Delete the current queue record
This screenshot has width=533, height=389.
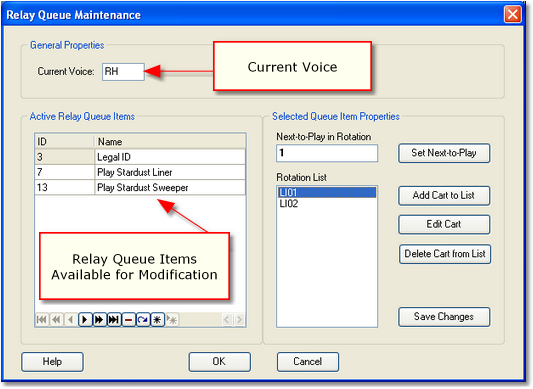click(128, 320)
